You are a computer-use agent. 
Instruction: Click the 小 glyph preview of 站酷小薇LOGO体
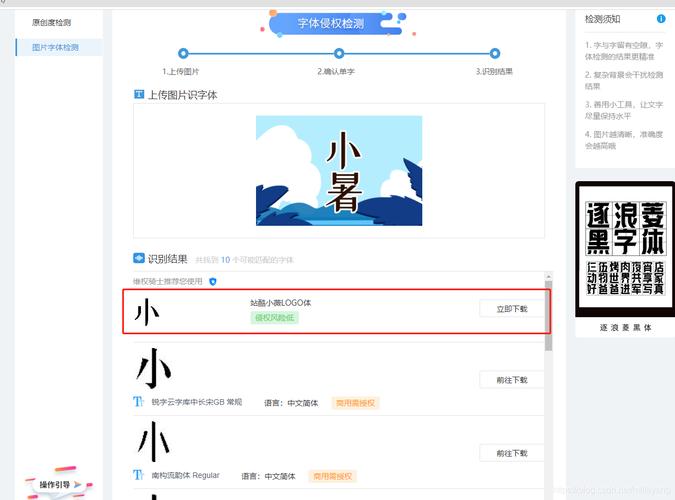click(147, 312)
